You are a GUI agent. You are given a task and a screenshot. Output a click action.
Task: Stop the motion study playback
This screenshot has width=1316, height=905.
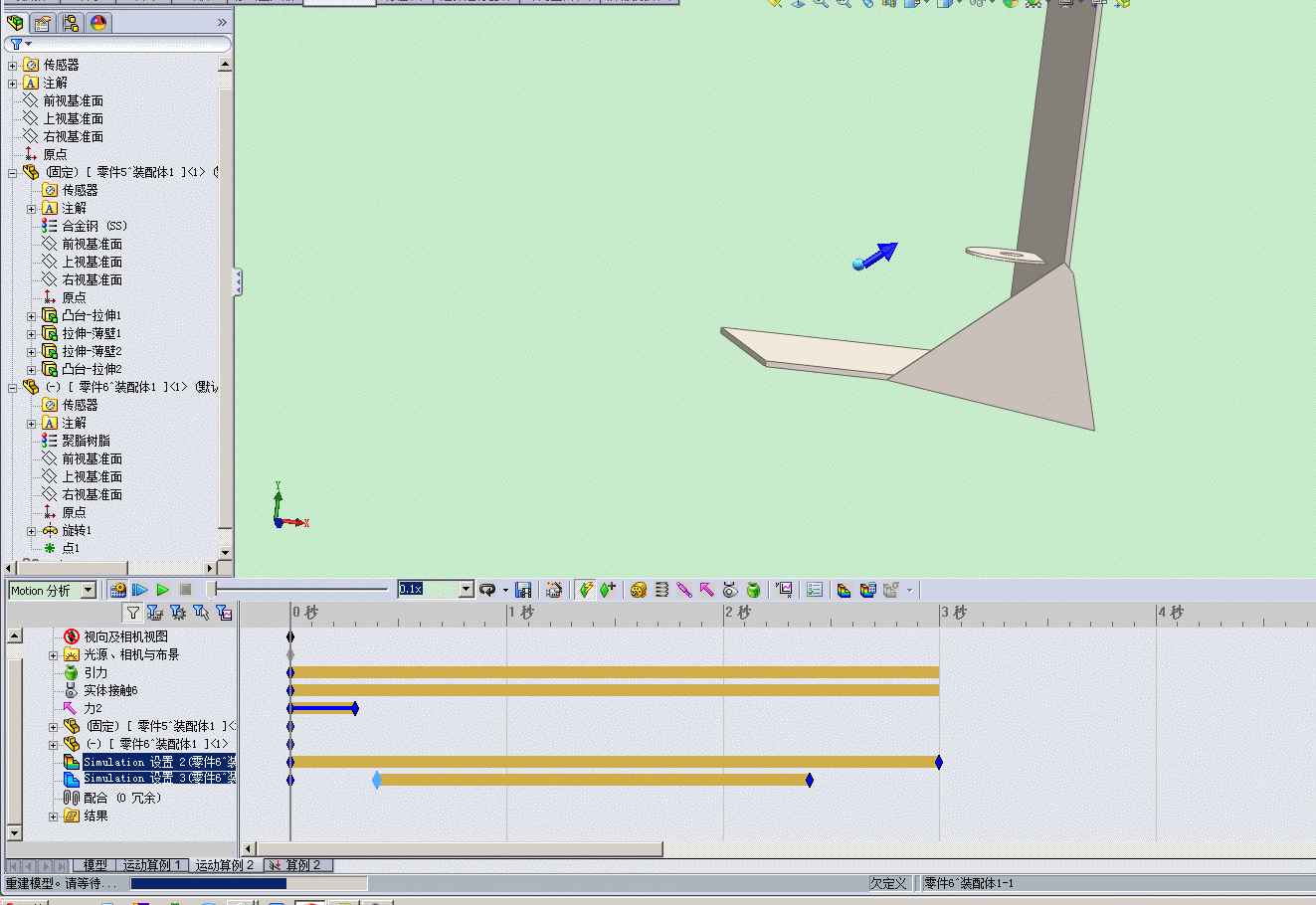click(x=185, y=590)
